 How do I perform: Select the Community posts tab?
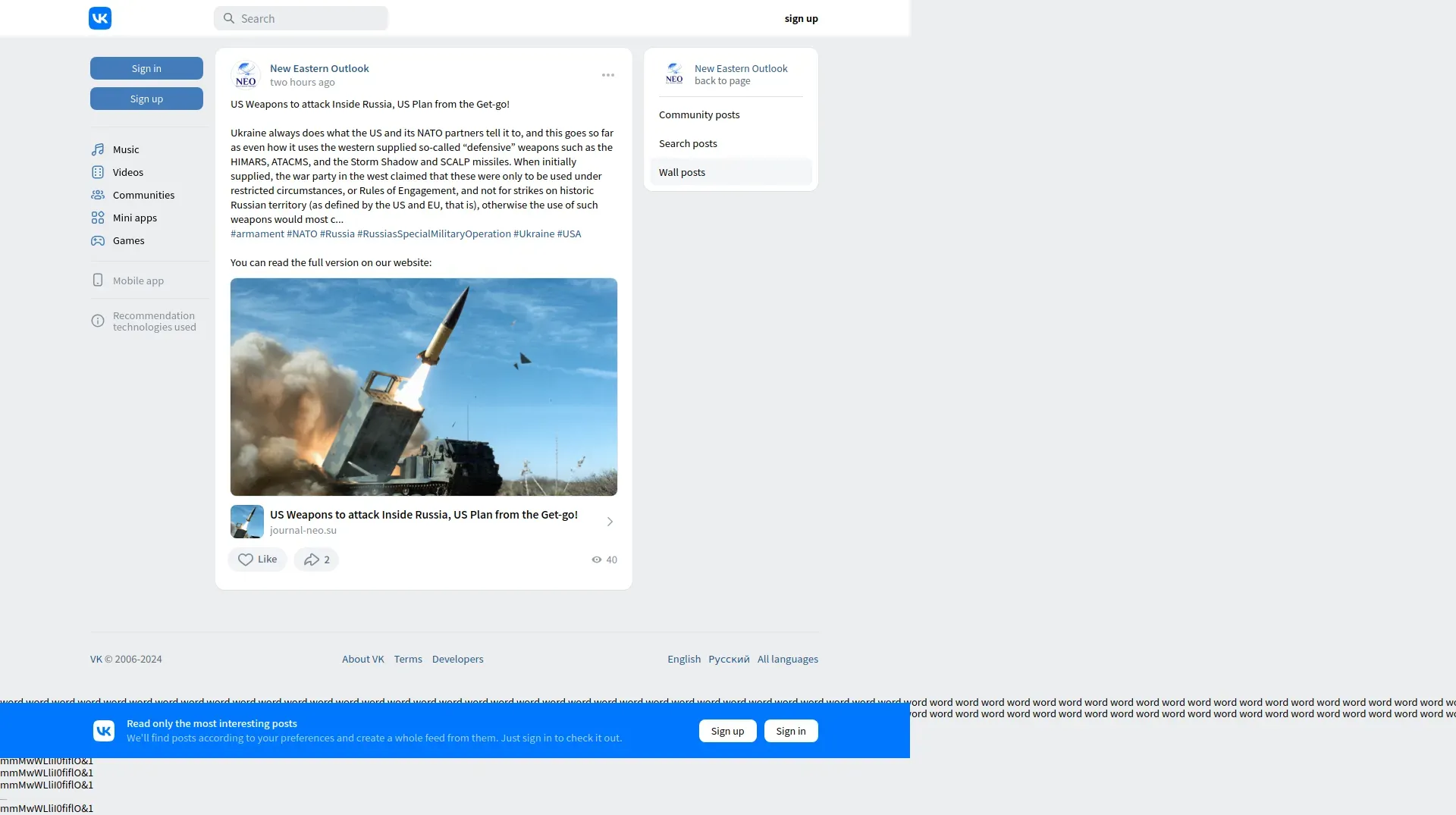(x=731, y=114)
